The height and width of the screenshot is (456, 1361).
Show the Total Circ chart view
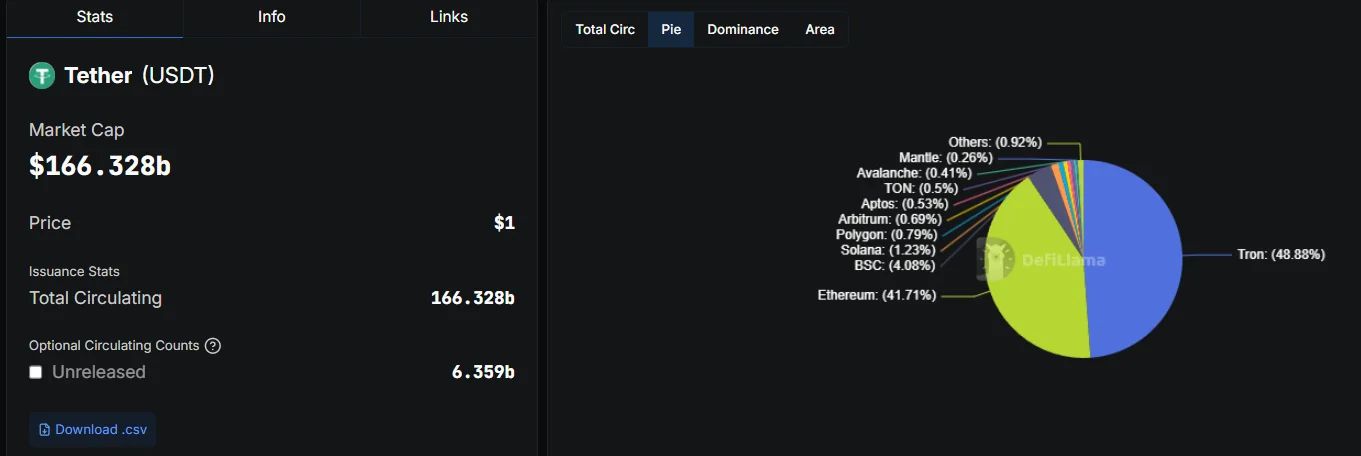[x=605, y=29]
